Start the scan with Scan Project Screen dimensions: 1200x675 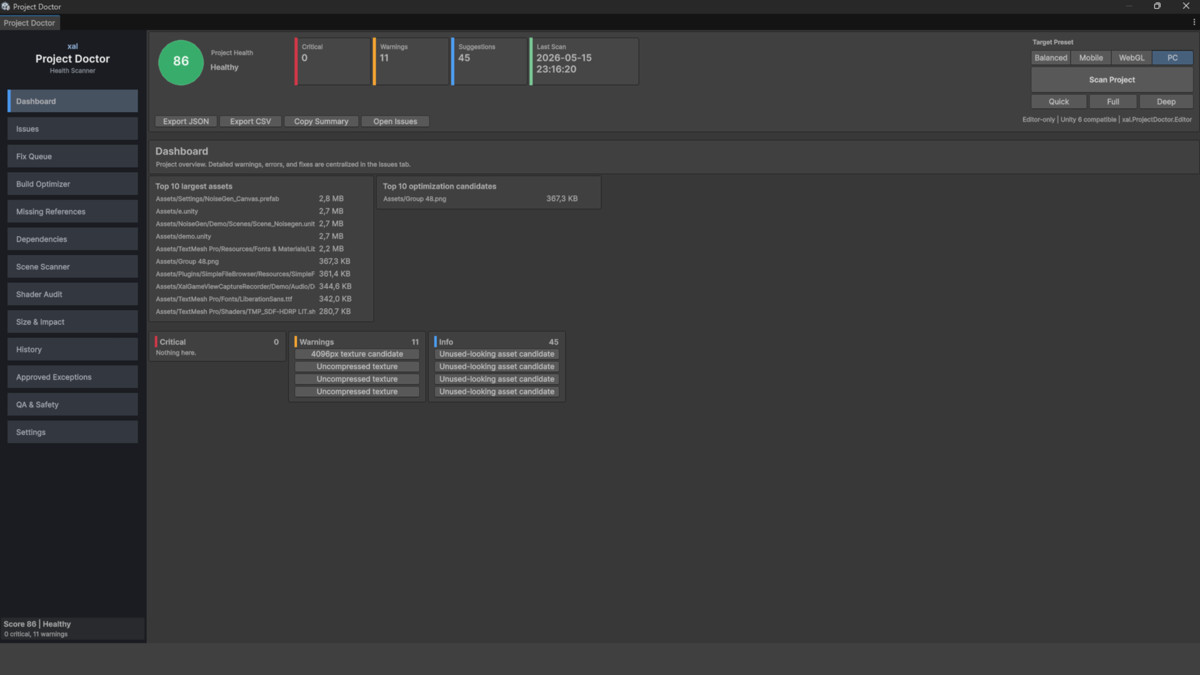point(1112,79)
